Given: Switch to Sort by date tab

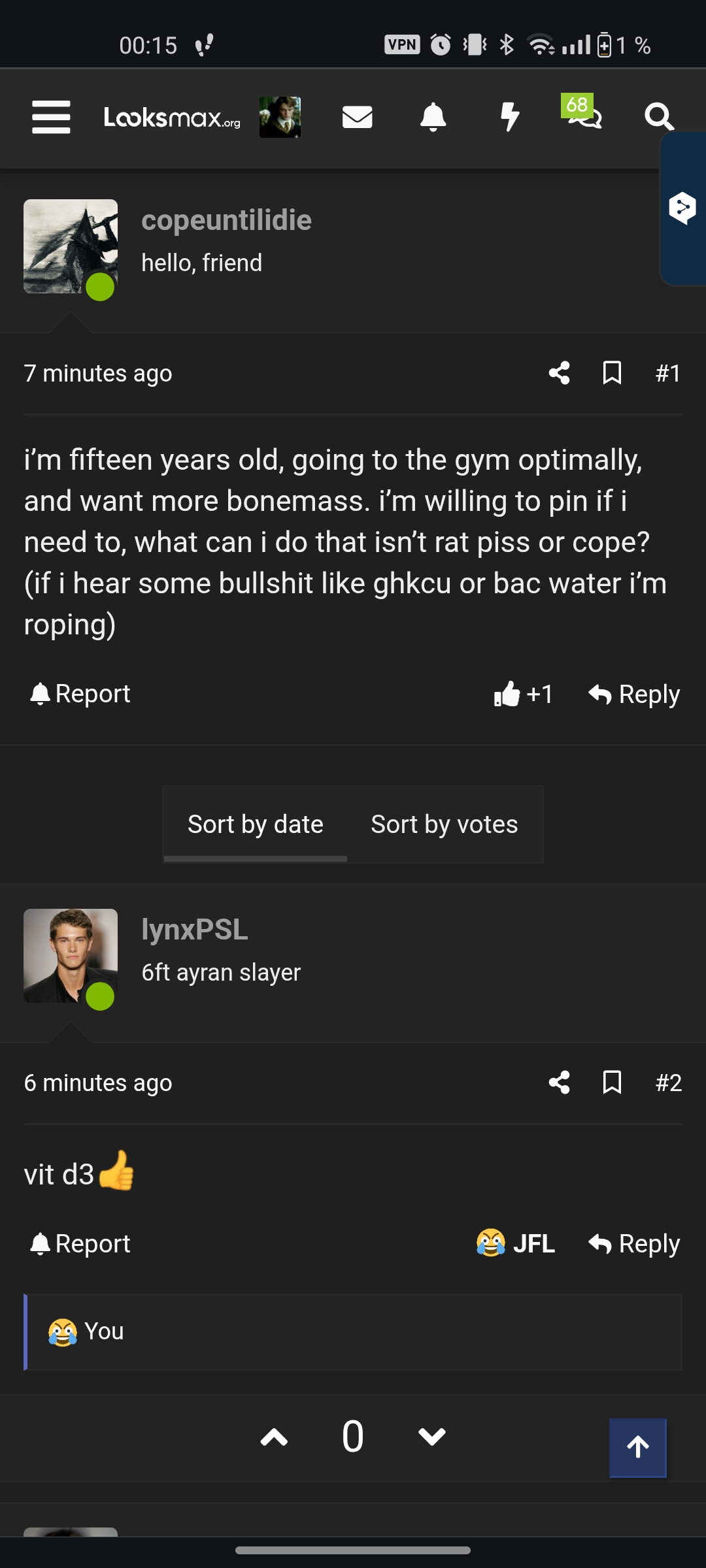Looking at the screenshot, I should [255, 825].
